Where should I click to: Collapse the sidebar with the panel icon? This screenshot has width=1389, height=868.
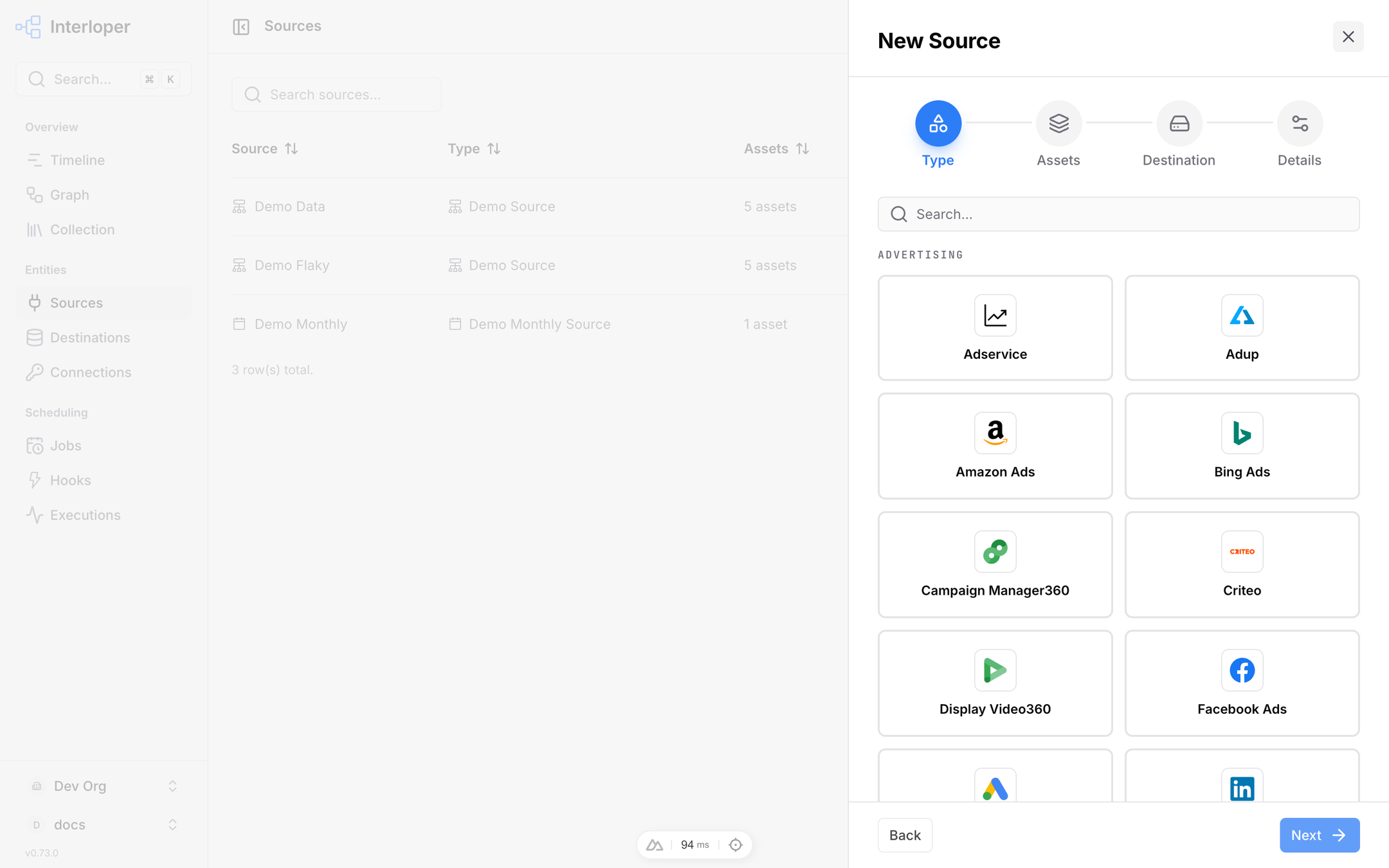pyautogui.click(x=241, y=26)
